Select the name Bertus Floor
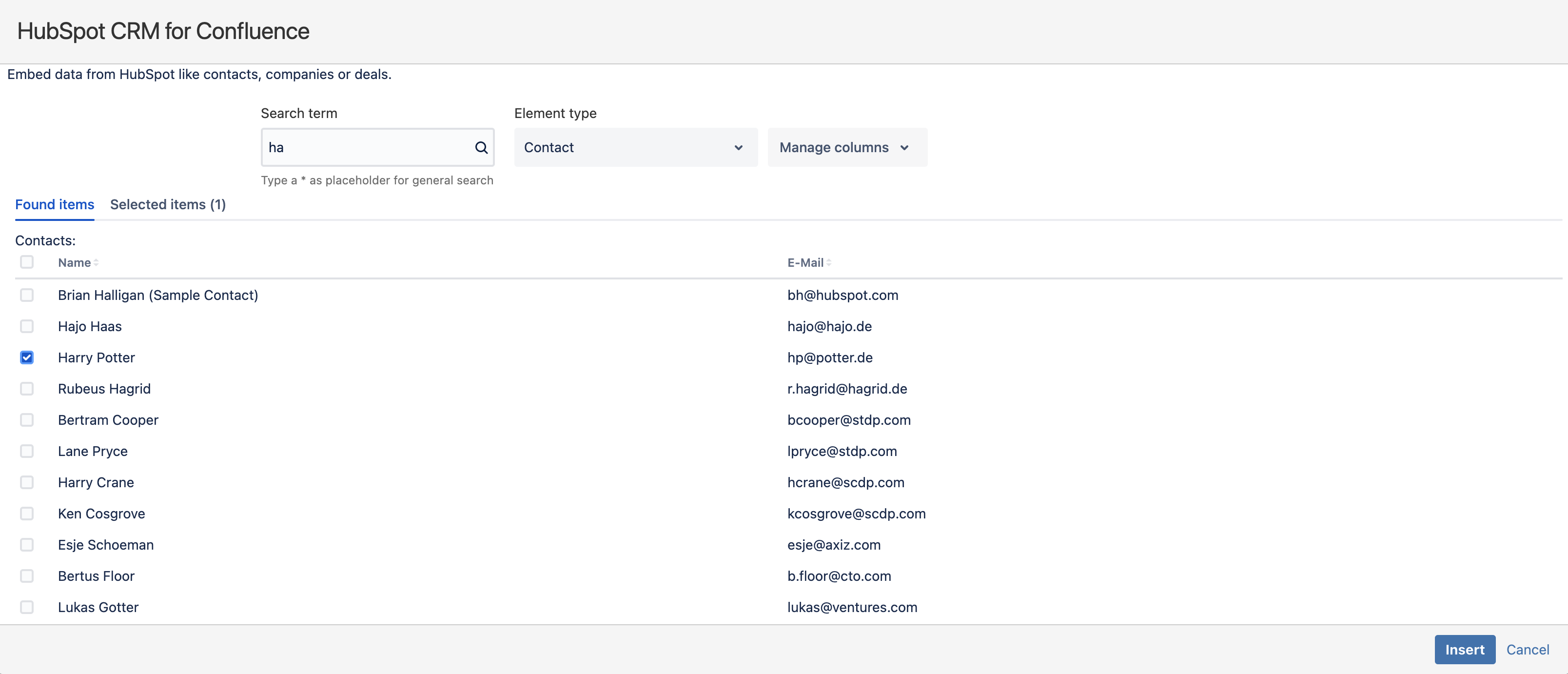Viewport: 1568px width, 674px height. pos(96,576)
